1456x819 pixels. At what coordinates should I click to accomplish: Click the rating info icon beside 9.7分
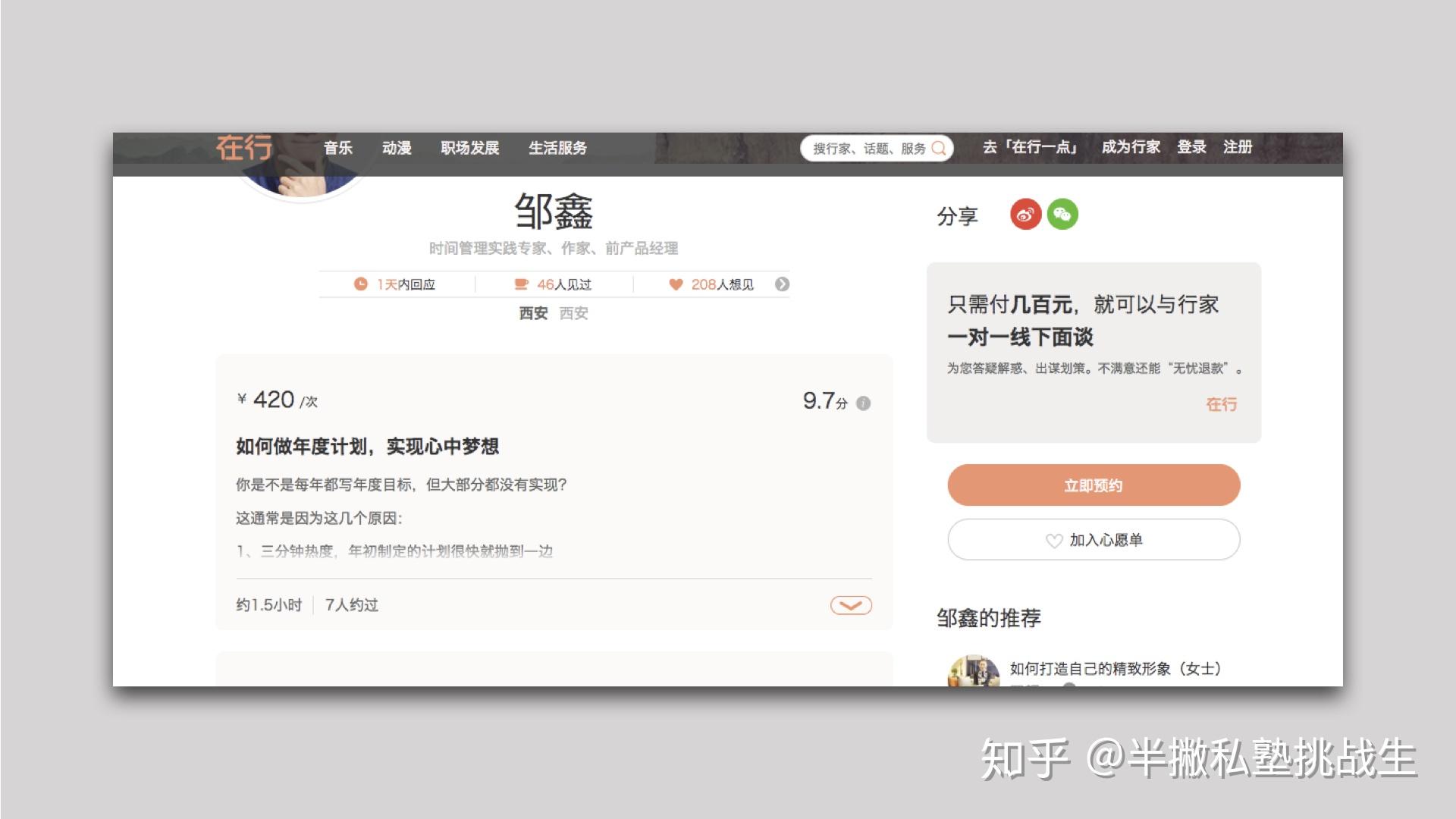[863, 403]
